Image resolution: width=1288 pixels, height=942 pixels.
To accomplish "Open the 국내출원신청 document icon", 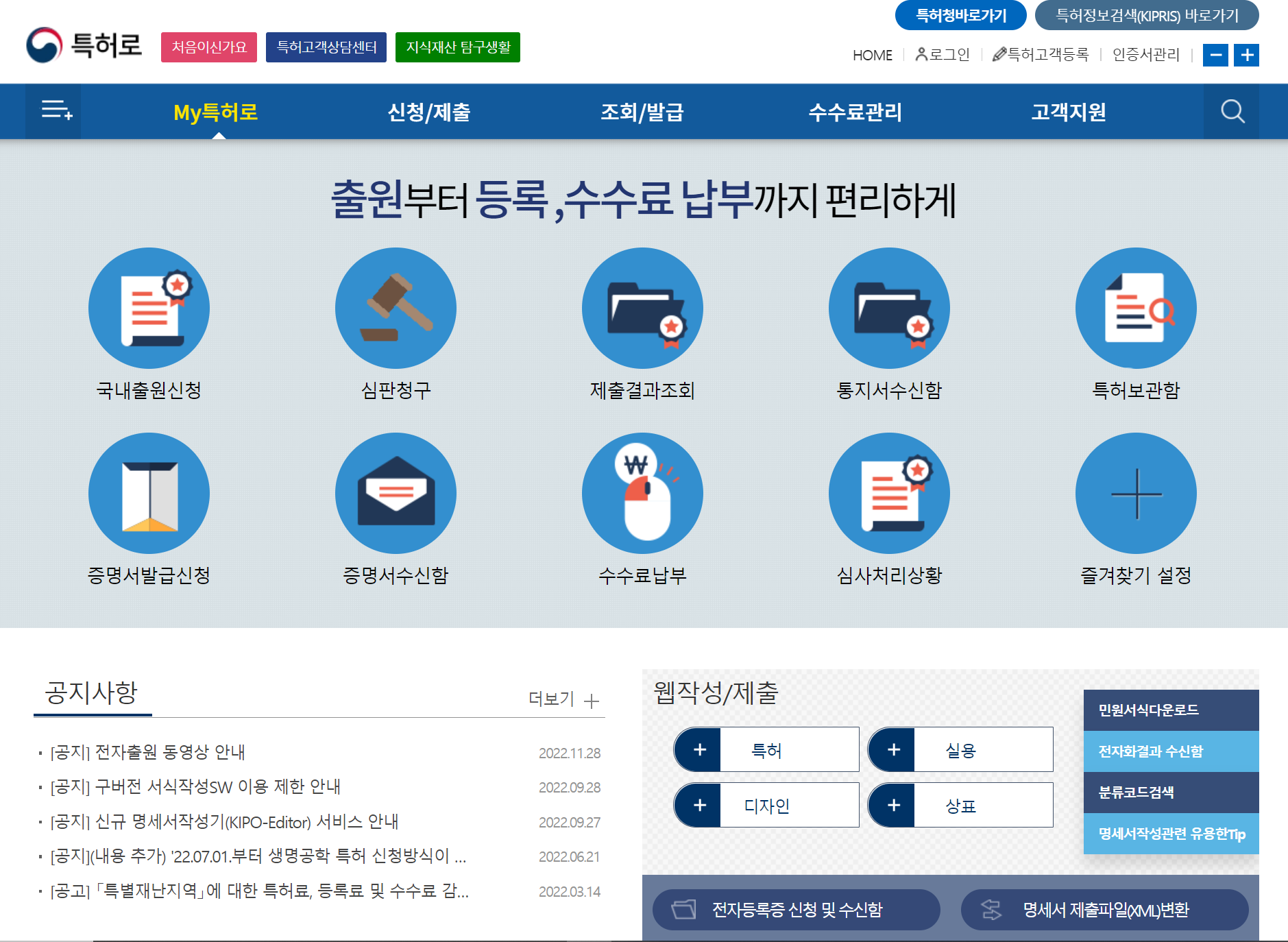I will (x=149, y=308).
